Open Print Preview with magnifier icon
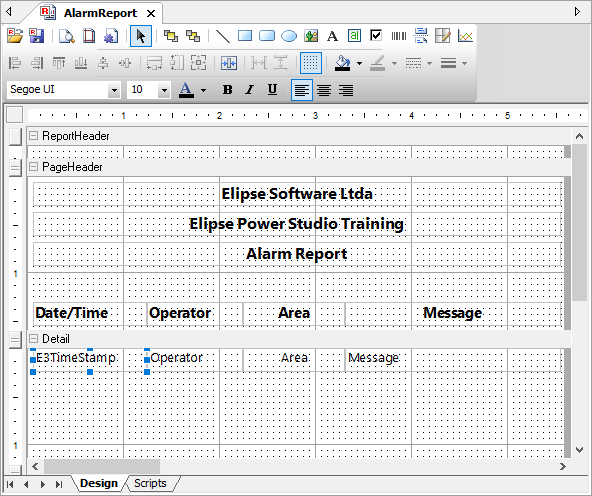 point(67,36)
